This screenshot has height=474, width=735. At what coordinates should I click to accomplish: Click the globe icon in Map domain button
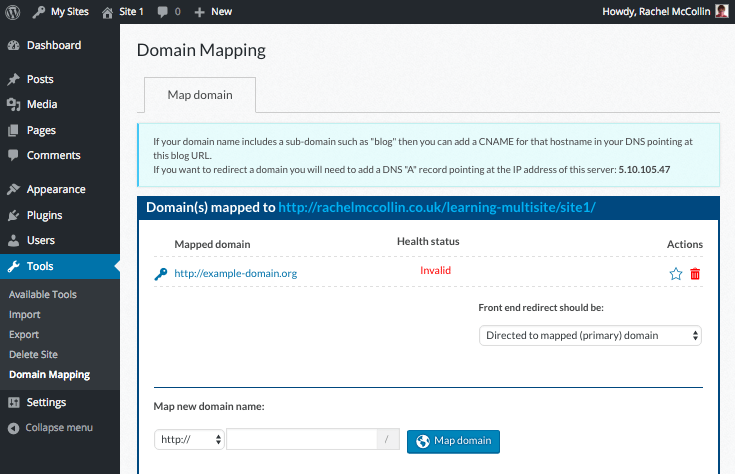tap(423, 441)
